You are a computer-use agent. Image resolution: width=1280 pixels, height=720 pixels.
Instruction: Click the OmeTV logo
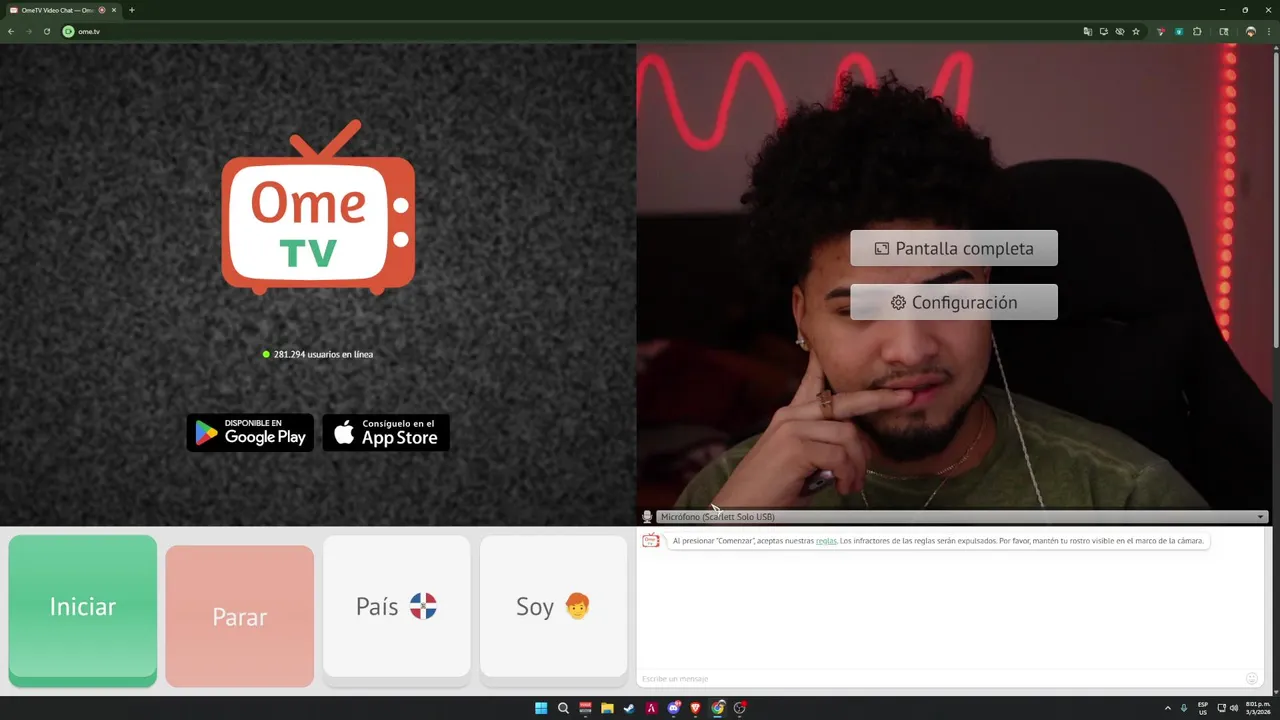318,208
